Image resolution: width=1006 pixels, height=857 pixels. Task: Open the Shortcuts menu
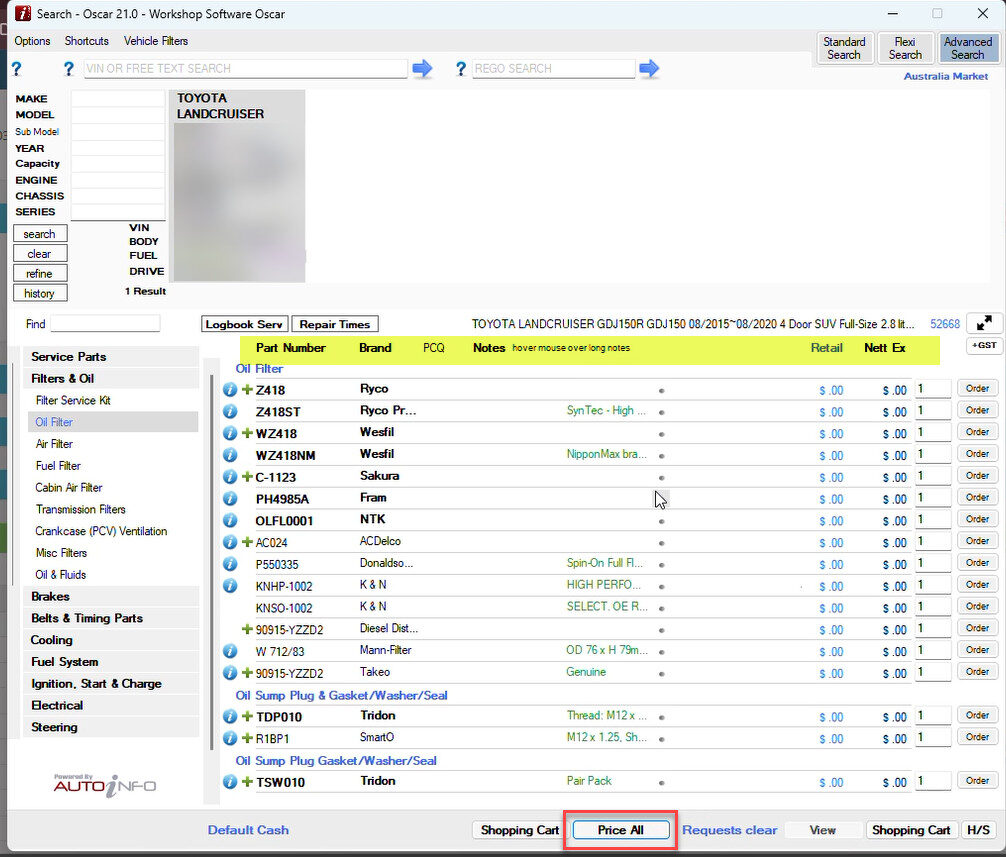tap(87, 41)
